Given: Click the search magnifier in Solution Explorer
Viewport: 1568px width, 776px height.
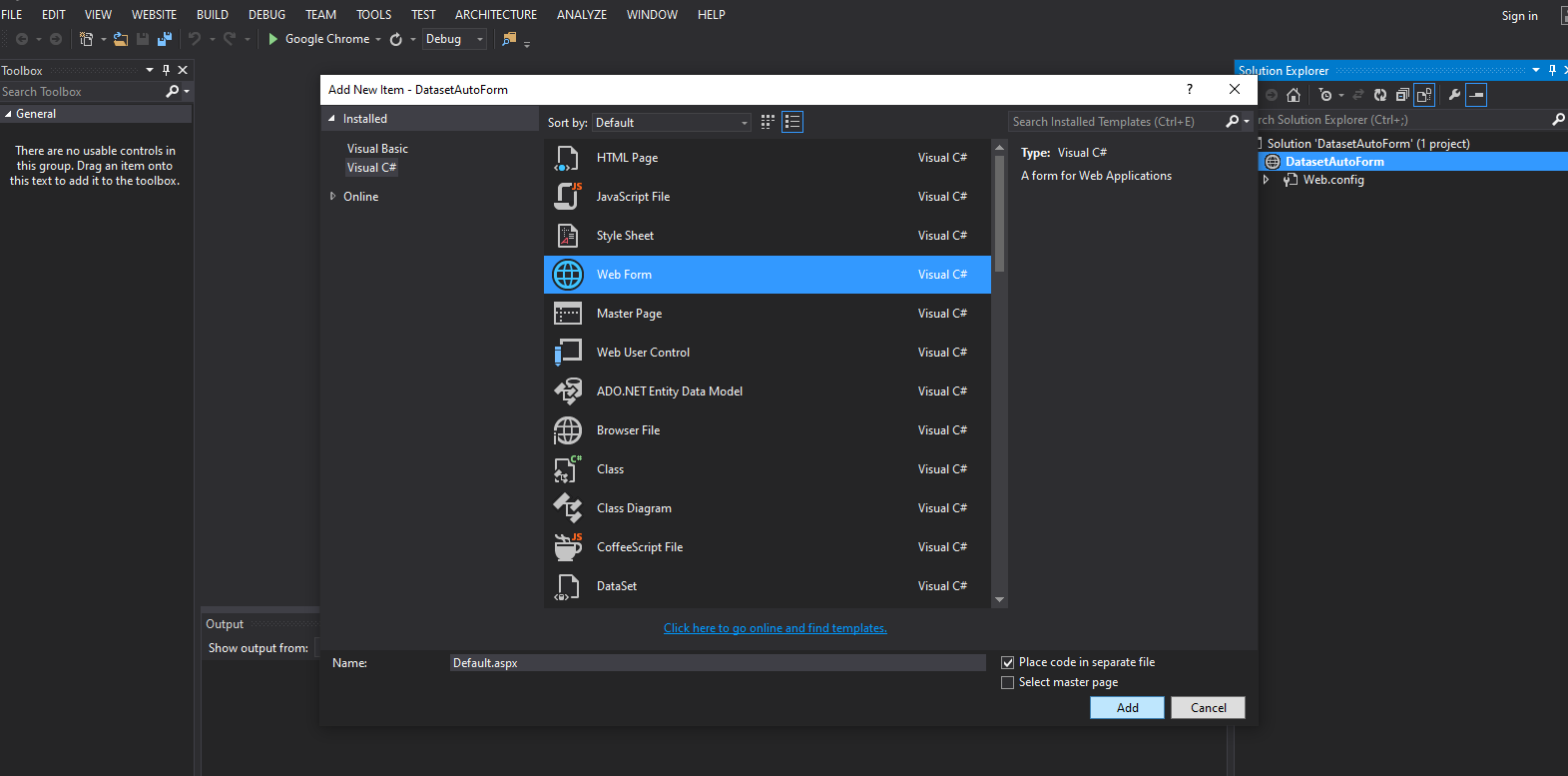Looking at the screenshot, I should (1559, 119).
